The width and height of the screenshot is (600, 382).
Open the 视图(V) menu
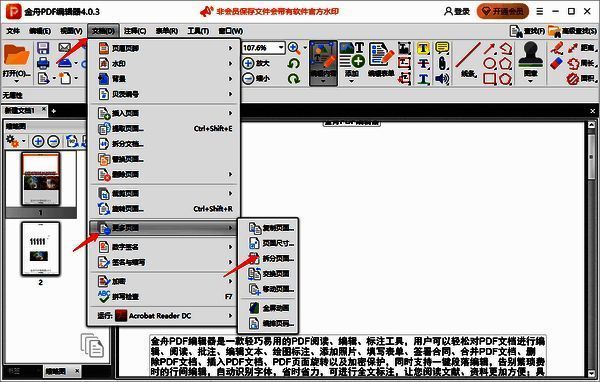coord(72,31)
